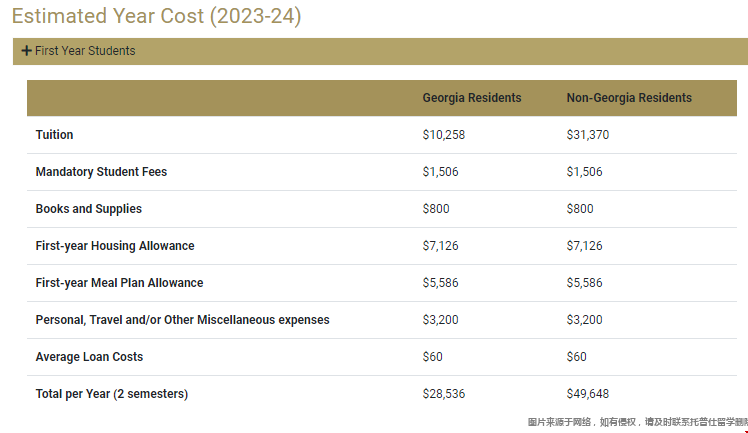Click the Estimated Year Cost (2023-24) heading
The image size is (748, 433).
click(x=156, y=17)
